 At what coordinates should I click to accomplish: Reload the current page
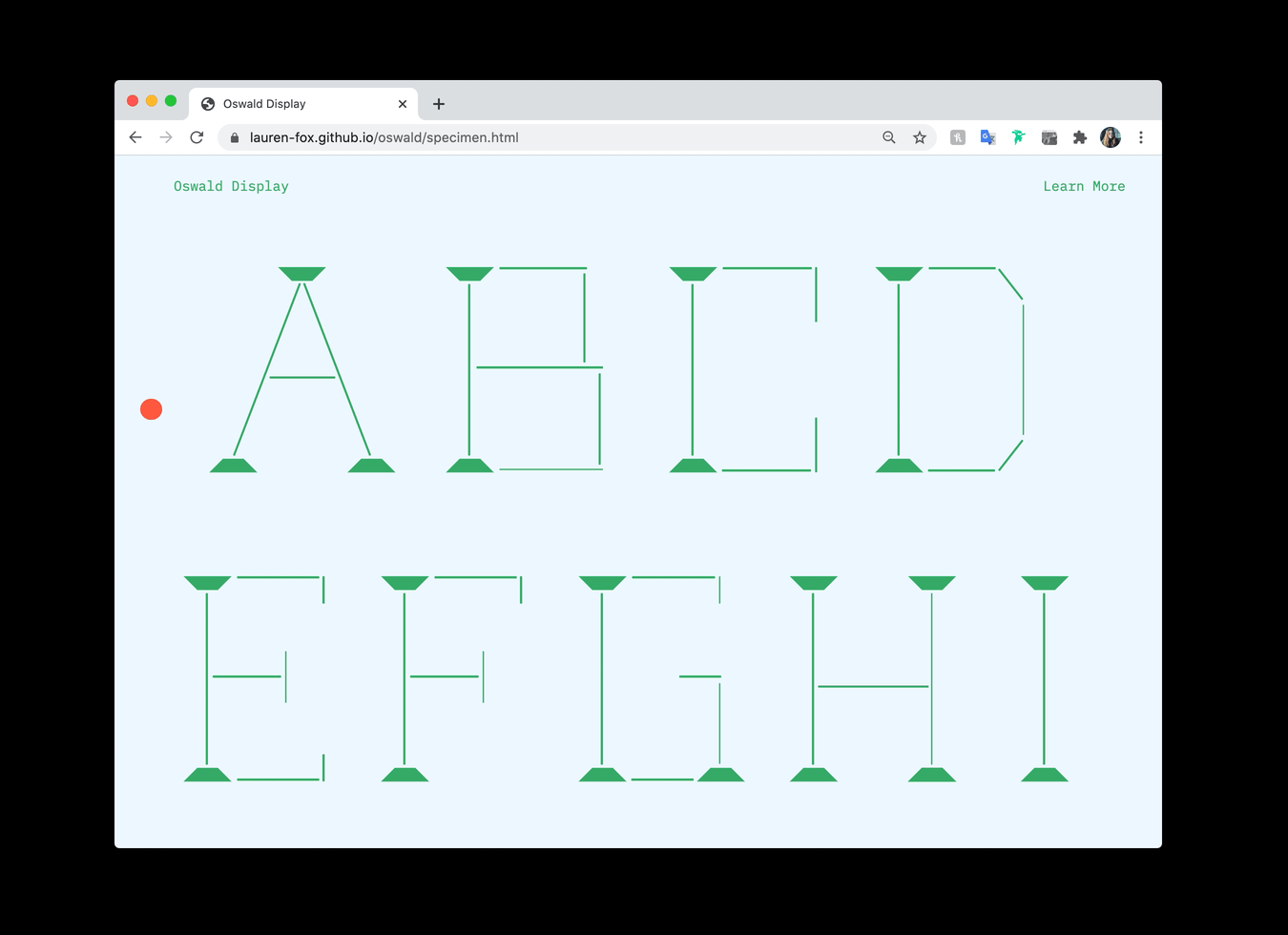coord(197,137)
